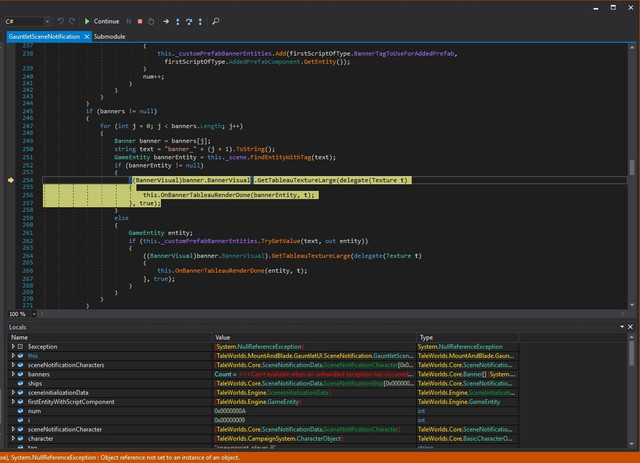The height and width of the screenshot is (463, 640).
Task: Click the variable icon beside character
Action: point(20,439)
